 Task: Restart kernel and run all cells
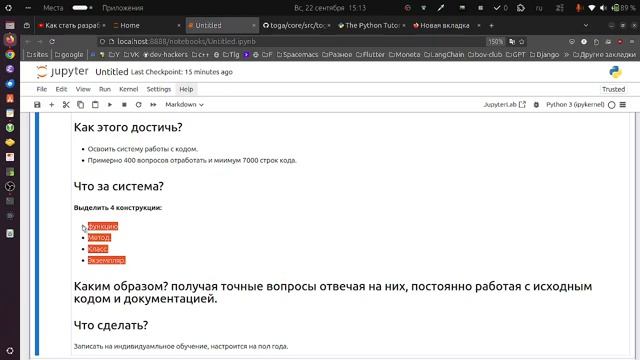153,105
